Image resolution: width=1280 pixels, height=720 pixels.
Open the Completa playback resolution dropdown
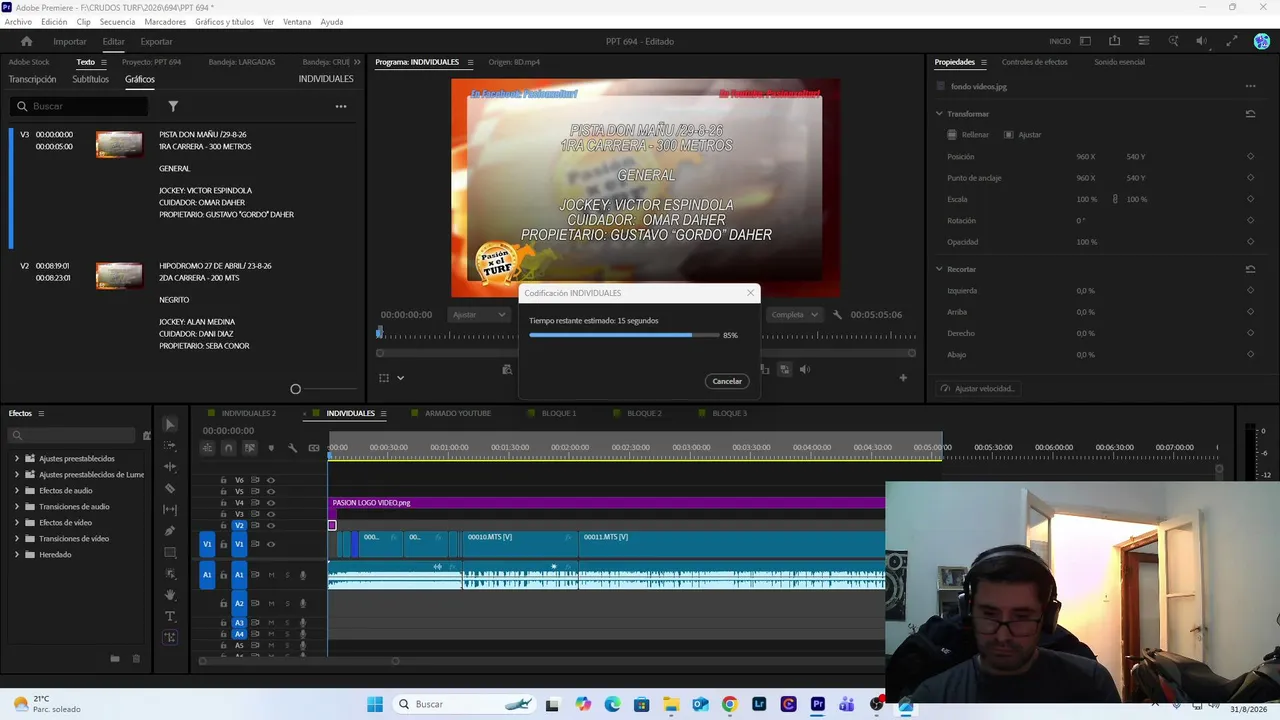794,315
